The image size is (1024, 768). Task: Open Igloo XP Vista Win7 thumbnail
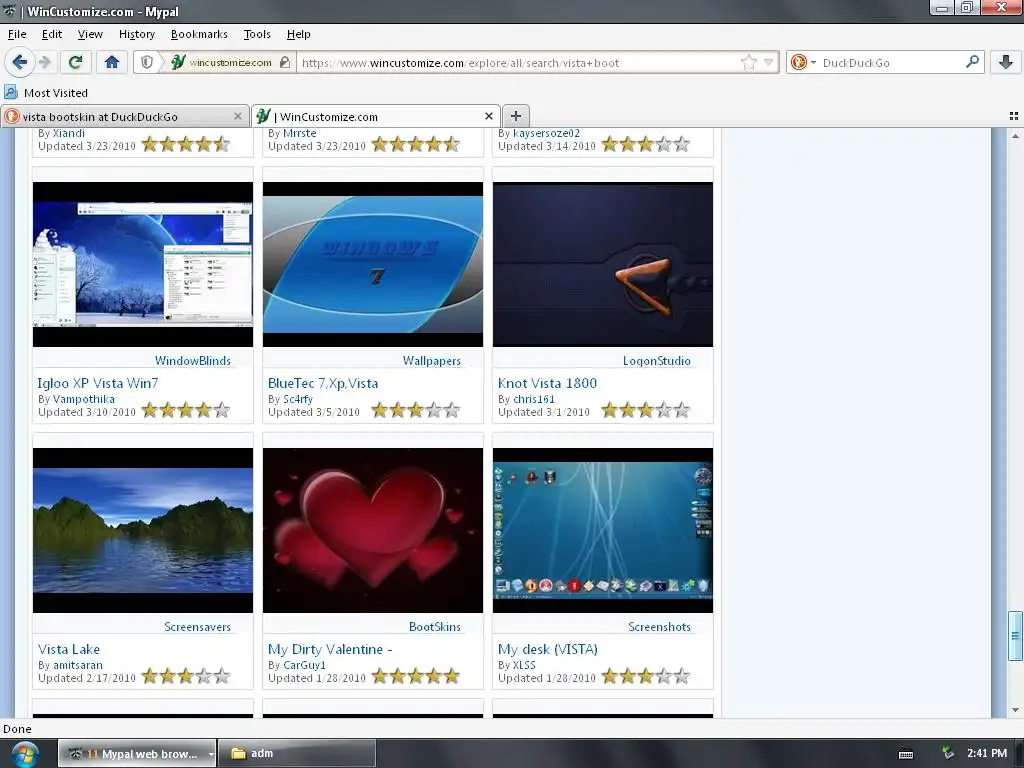pos(143,264)
